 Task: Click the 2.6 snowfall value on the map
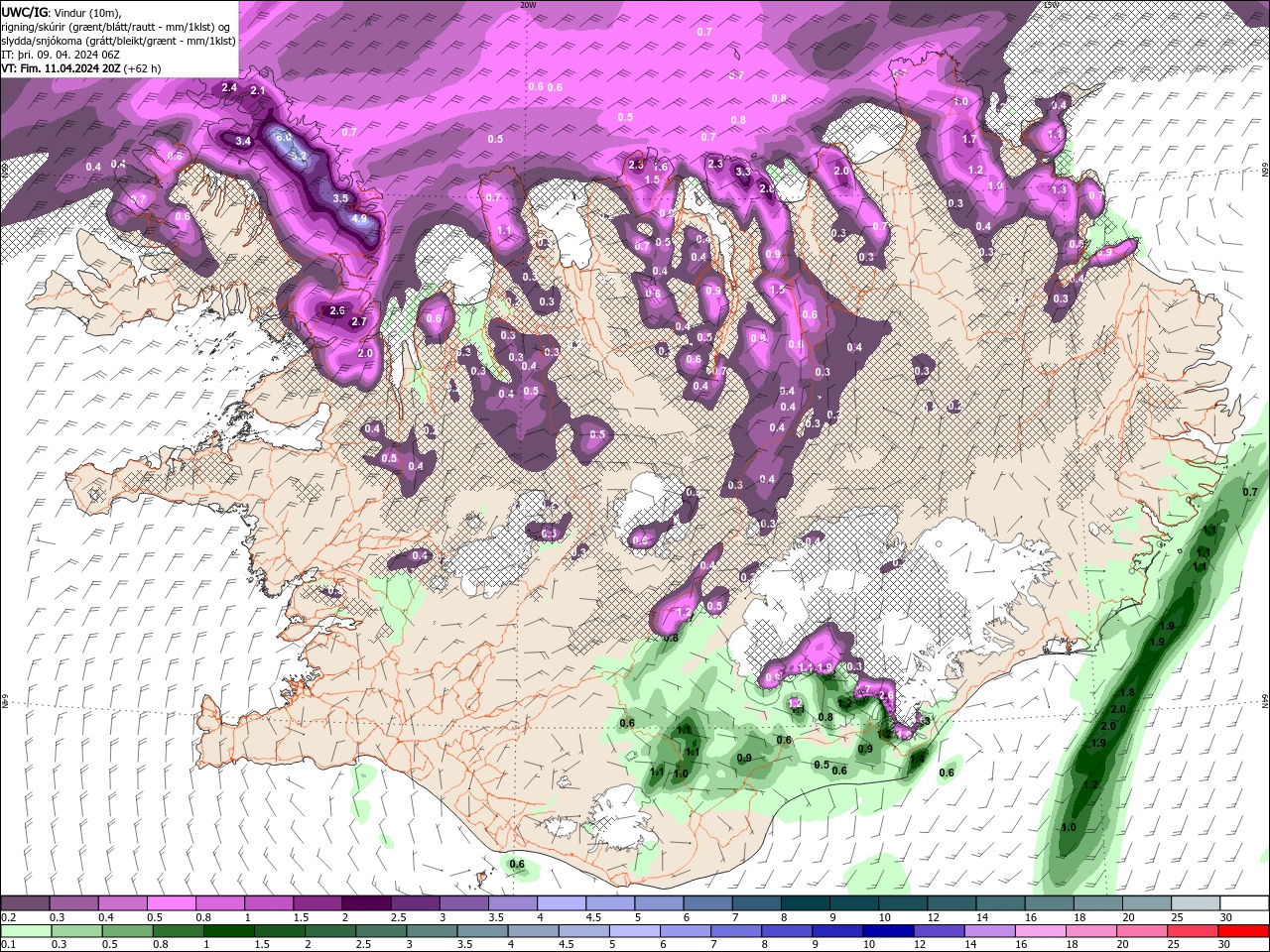click(x=337, y=311)
